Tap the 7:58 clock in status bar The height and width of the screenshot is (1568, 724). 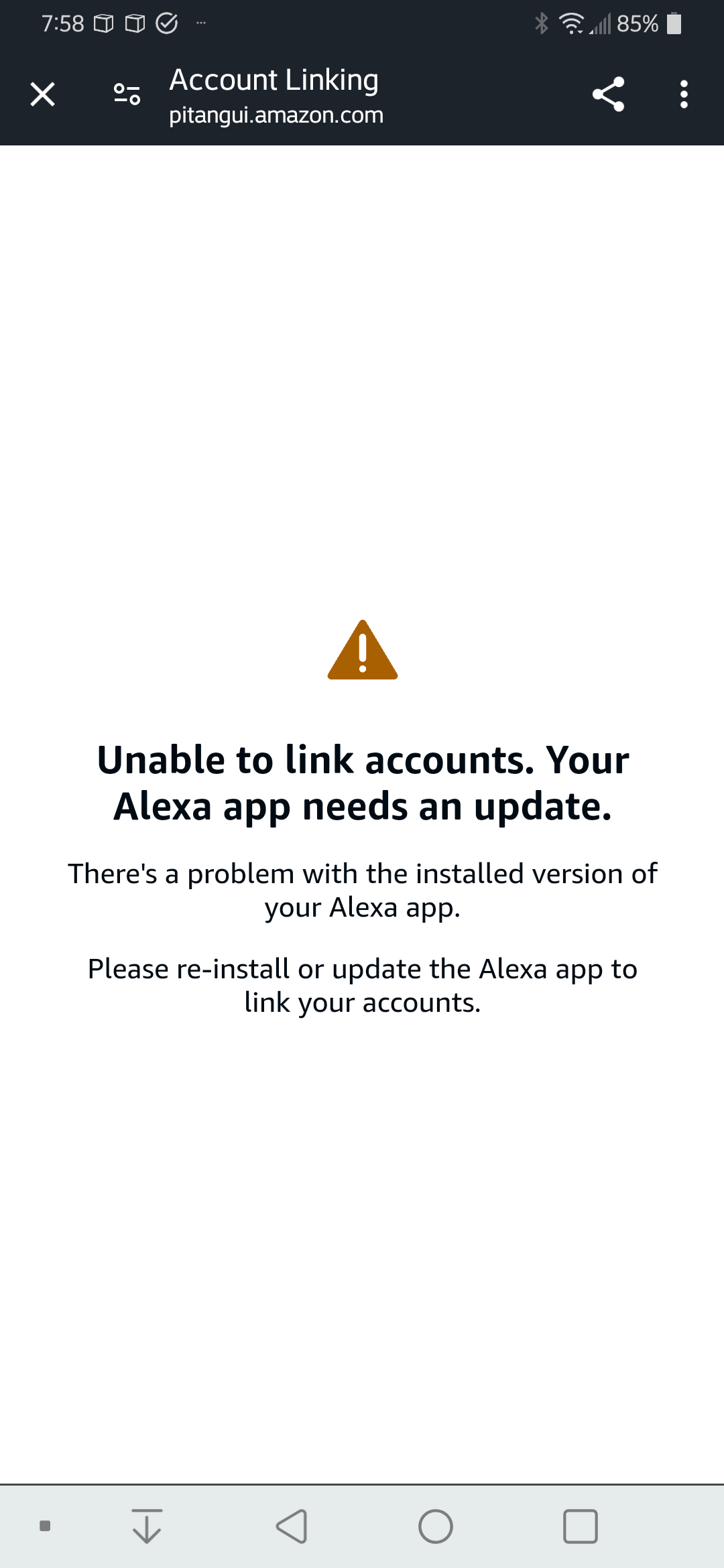(62, 23)
